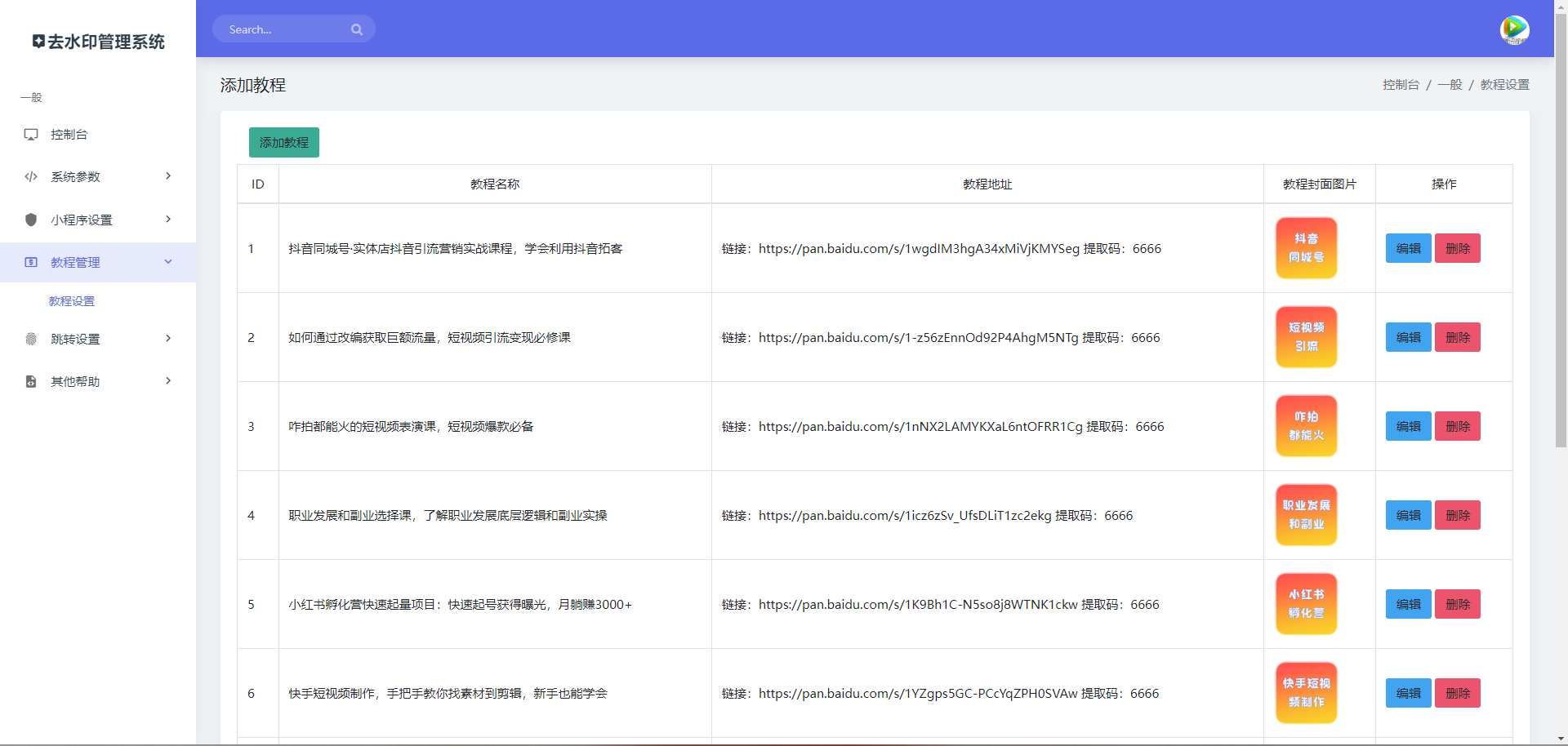Click the ID column header
Screen dimensions: 1568x746
tap(257, 184)
